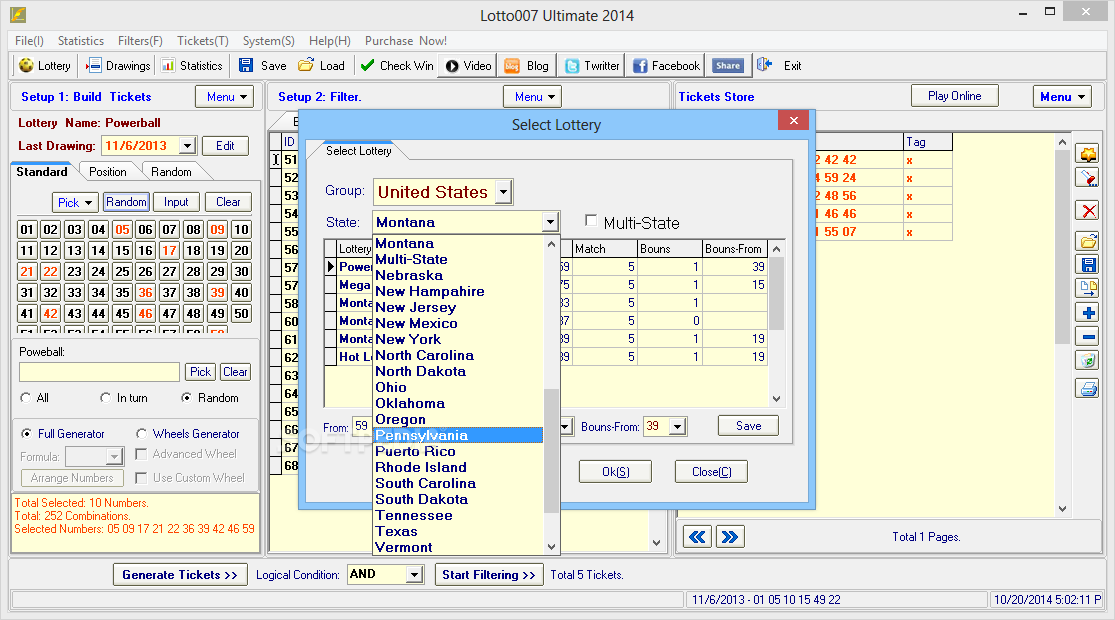This screenshot has height=620, width=1115.
Task: Select Texas from the state list
Action: point(458,531)
